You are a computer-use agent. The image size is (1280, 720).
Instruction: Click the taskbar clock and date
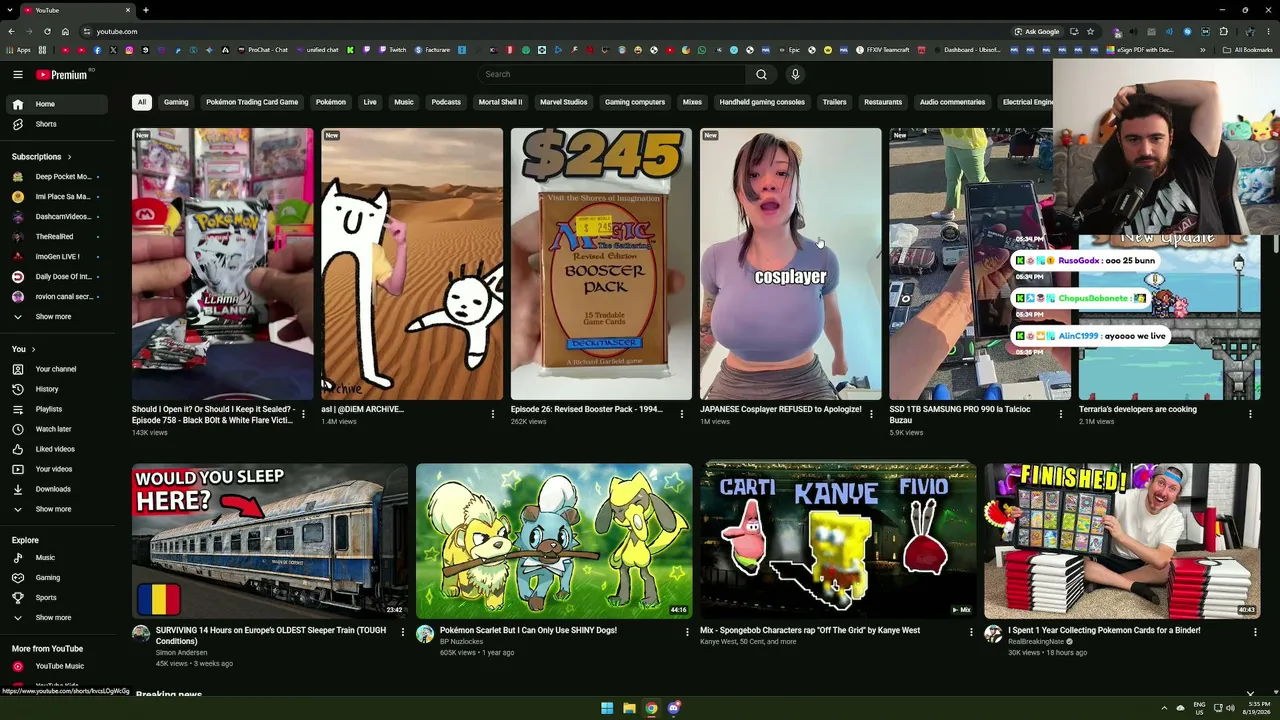(1255, 708)
